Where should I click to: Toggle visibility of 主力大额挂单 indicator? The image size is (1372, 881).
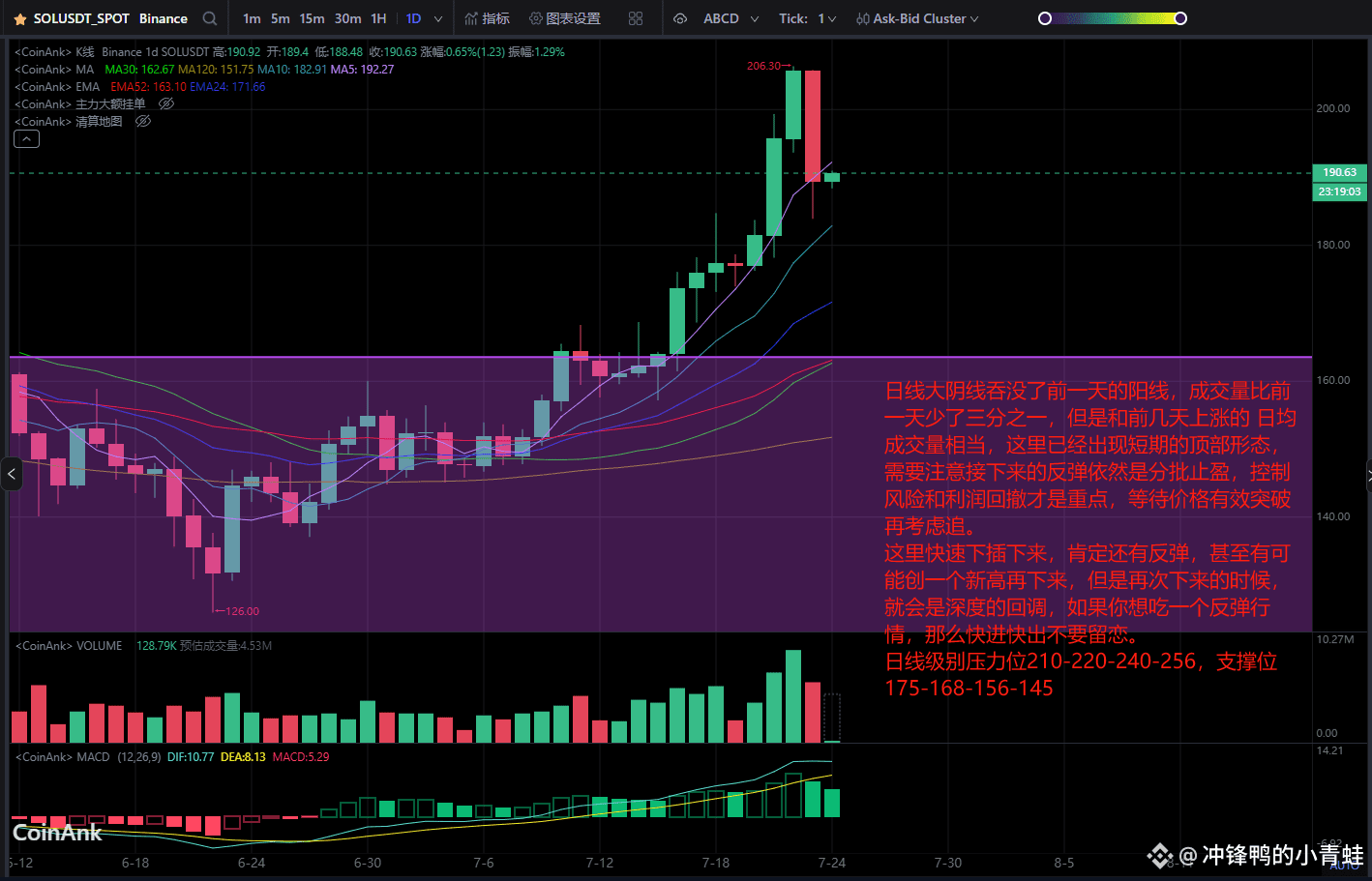[166, 103]
